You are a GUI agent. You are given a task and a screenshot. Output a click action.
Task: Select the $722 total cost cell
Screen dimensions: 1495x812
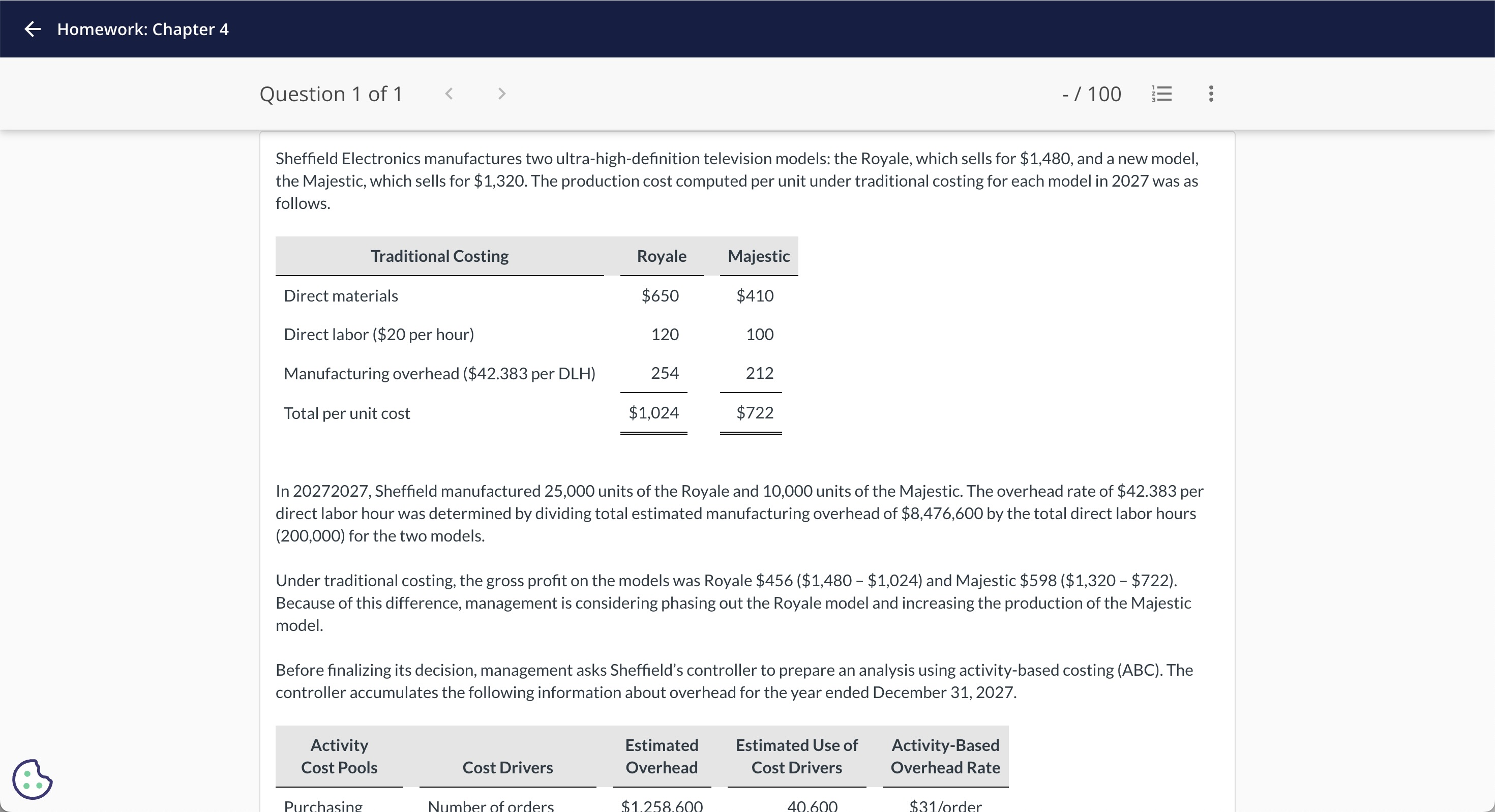[755, 413]
